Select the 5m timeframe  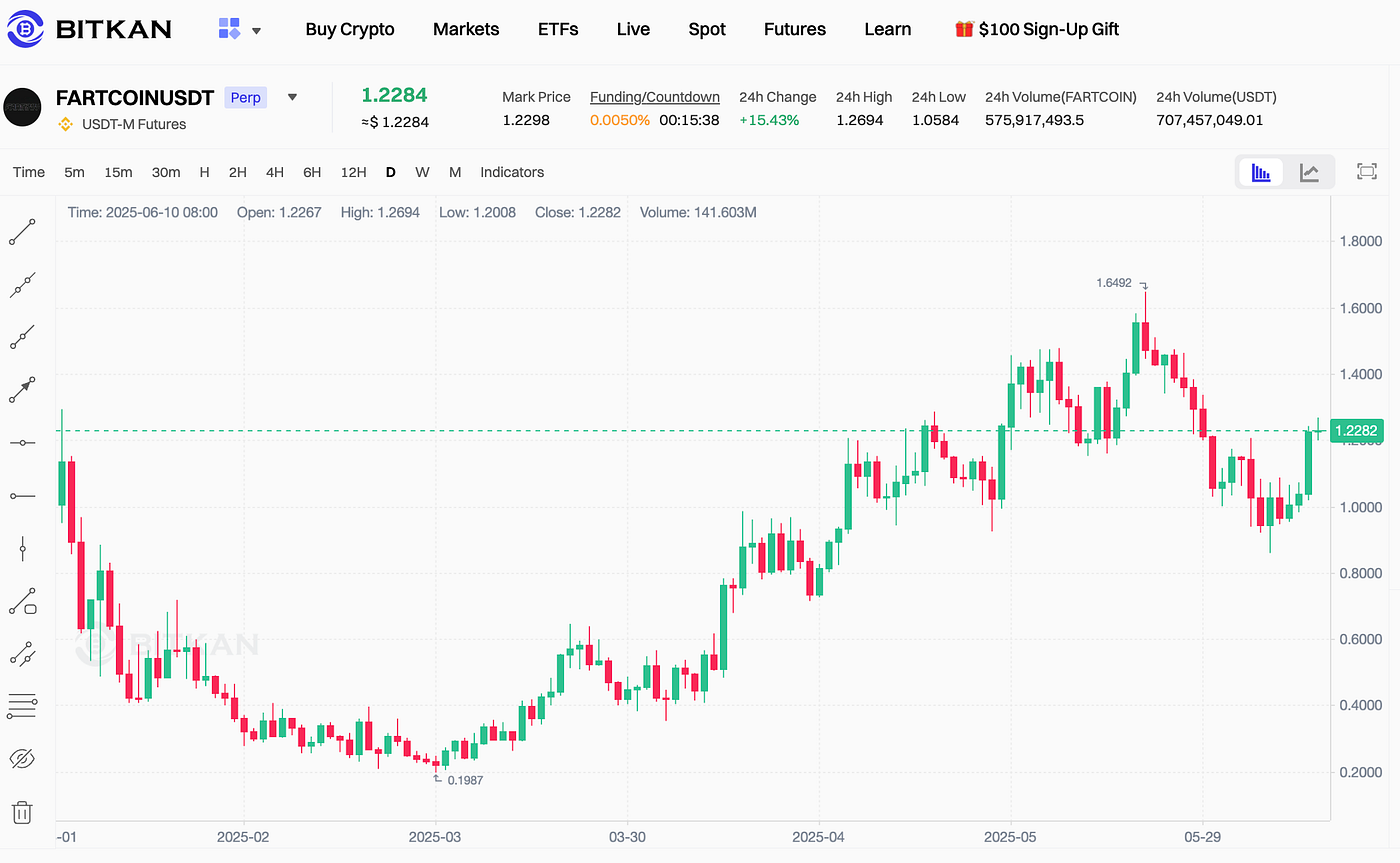point(74,172)
